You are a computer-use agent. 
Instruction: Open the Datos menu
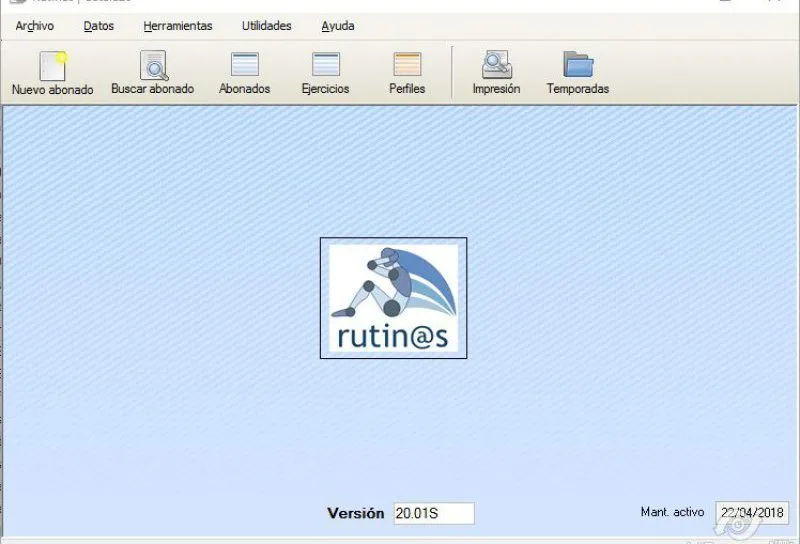(x=98, y=26)
